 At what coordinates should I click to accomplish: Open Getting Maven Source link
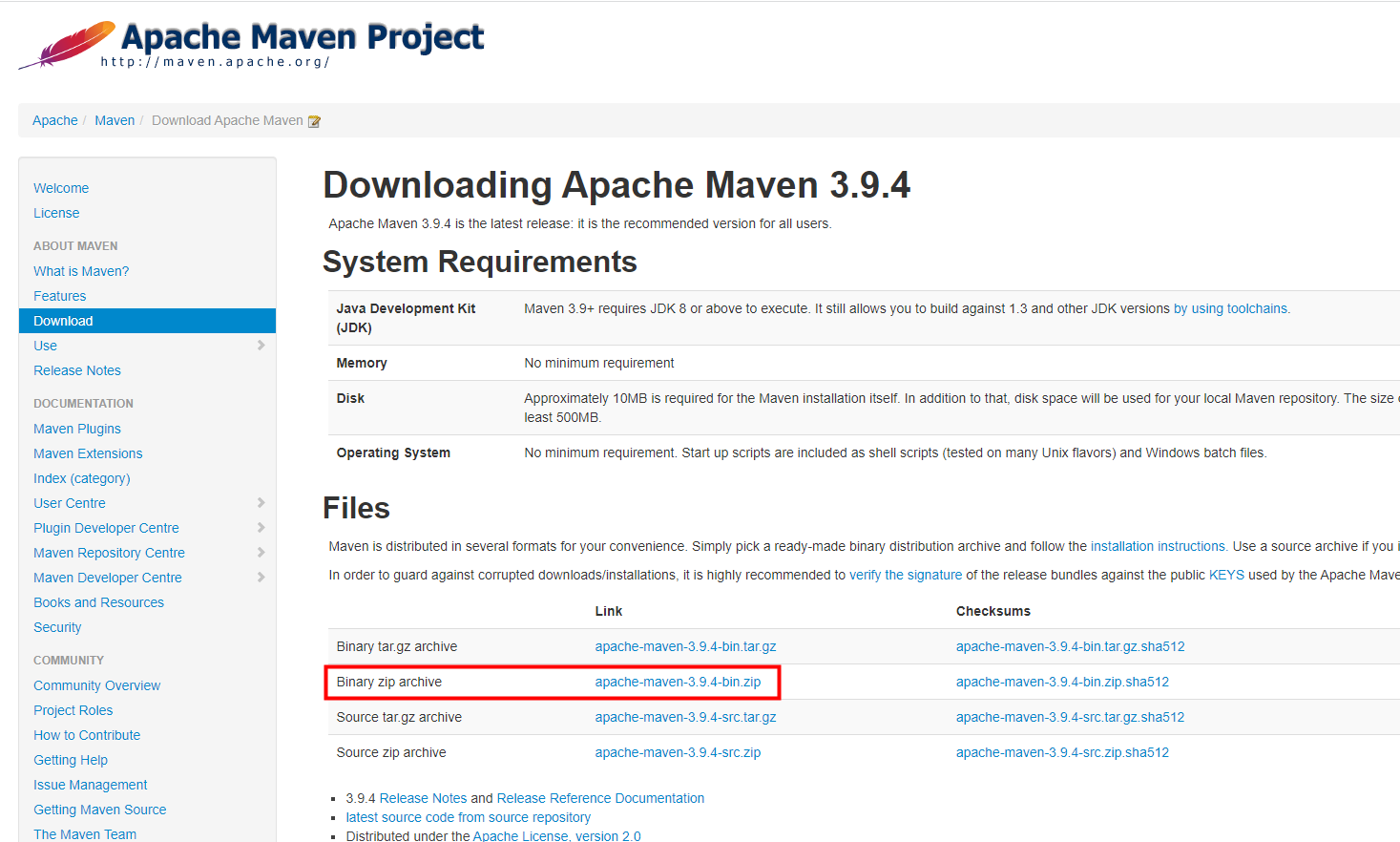coord(99,810)
